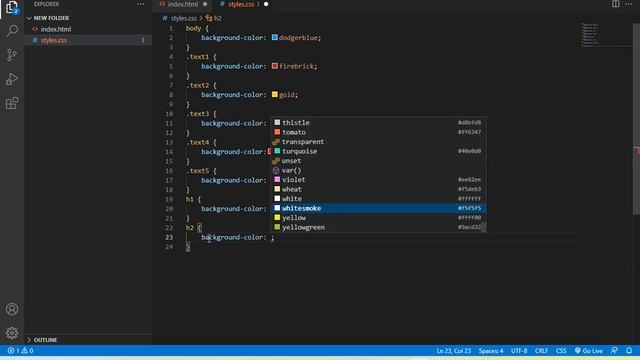Click styles.css in the breadcrumb
This screenshot has width=640, height=360.
tap(183, 18)
